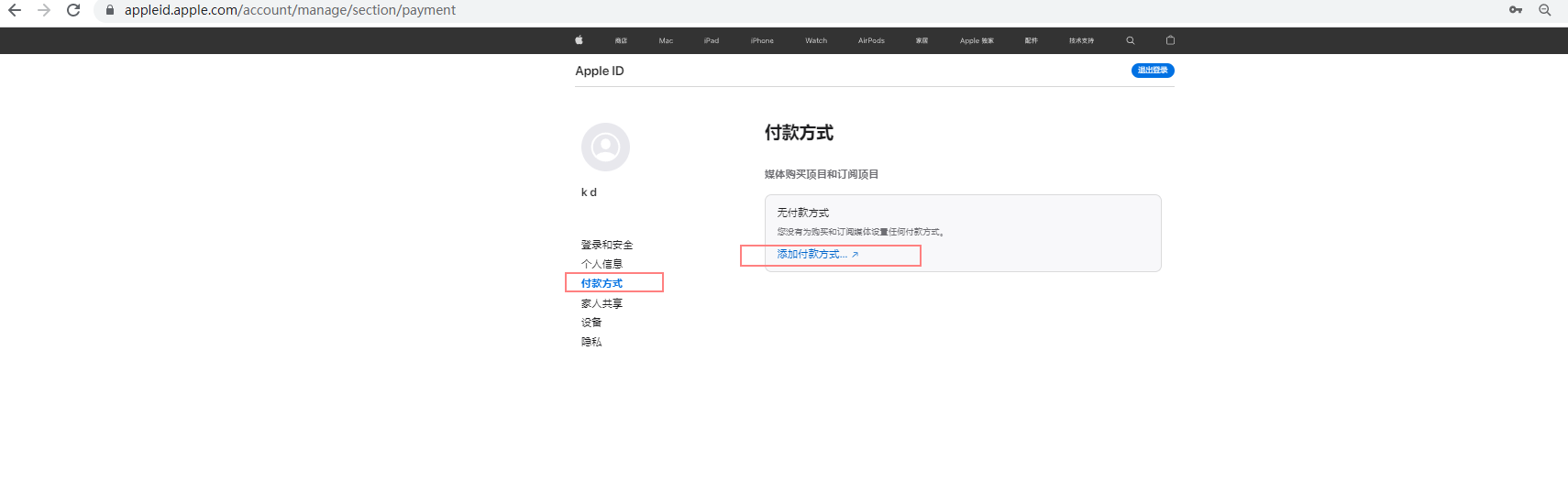Image resolution: width=1568 pixels, height=493 pixels.
Task: Click the 付款方式 page heading
Action: (x=799, y=133)
